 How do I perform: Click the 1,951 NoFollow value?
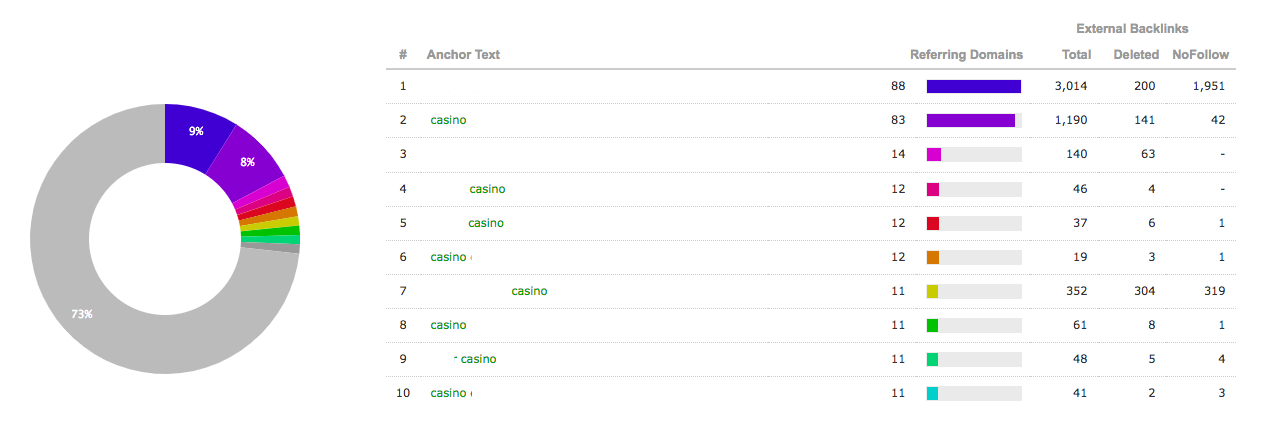(1209, 86)
